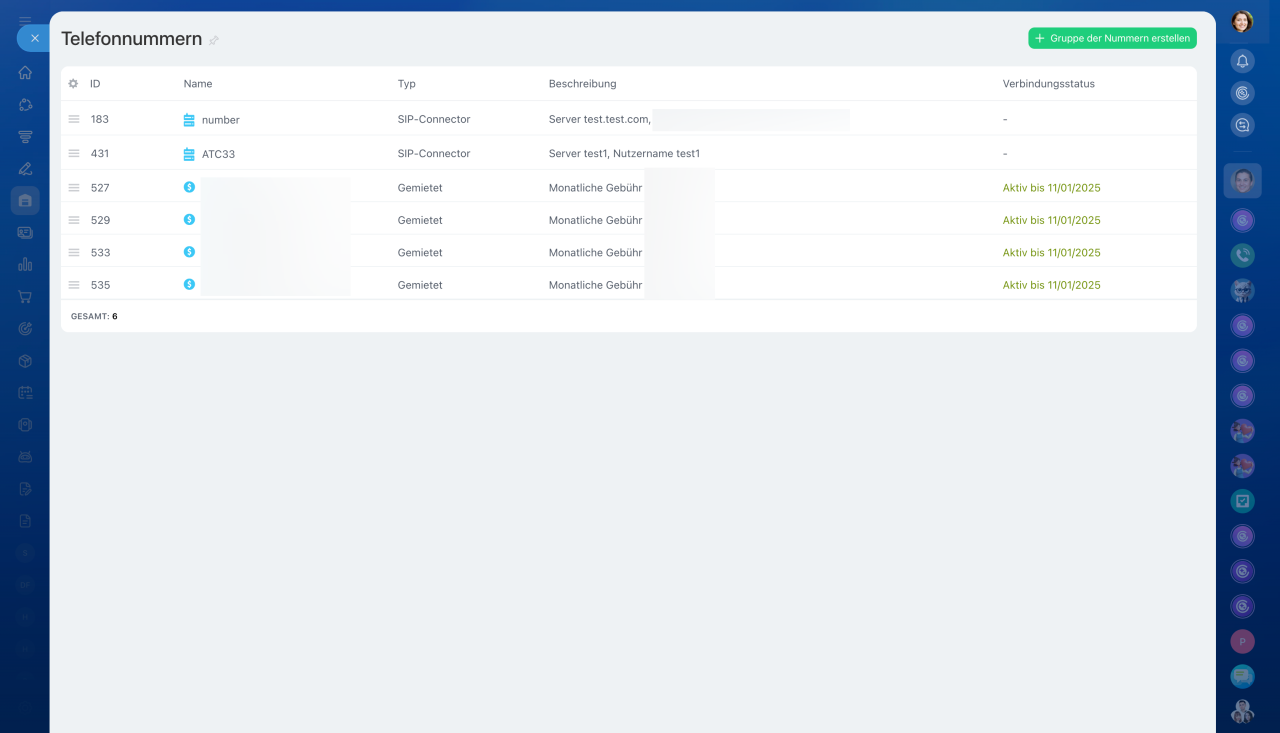
Task: Click the main hamburger menu icon
Action: pos(25,19)
